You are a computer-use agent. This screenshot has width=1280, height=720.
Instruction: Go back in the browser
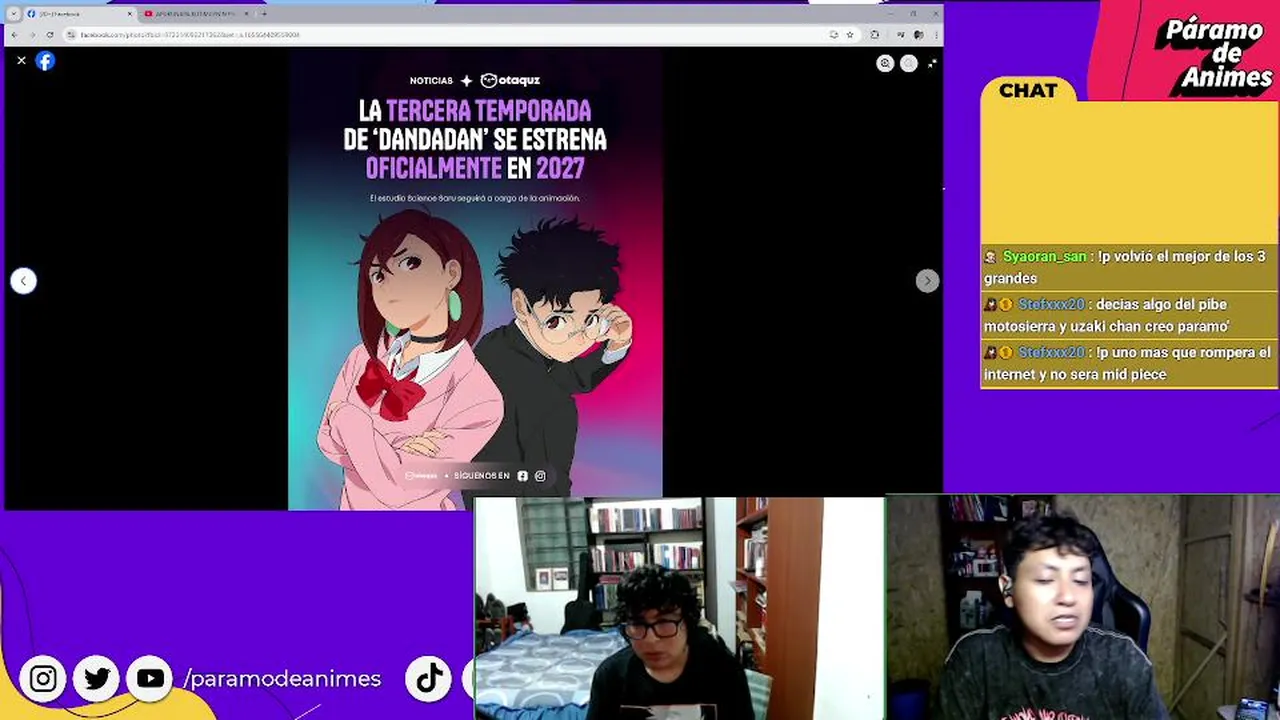click(x=13, y=34)
